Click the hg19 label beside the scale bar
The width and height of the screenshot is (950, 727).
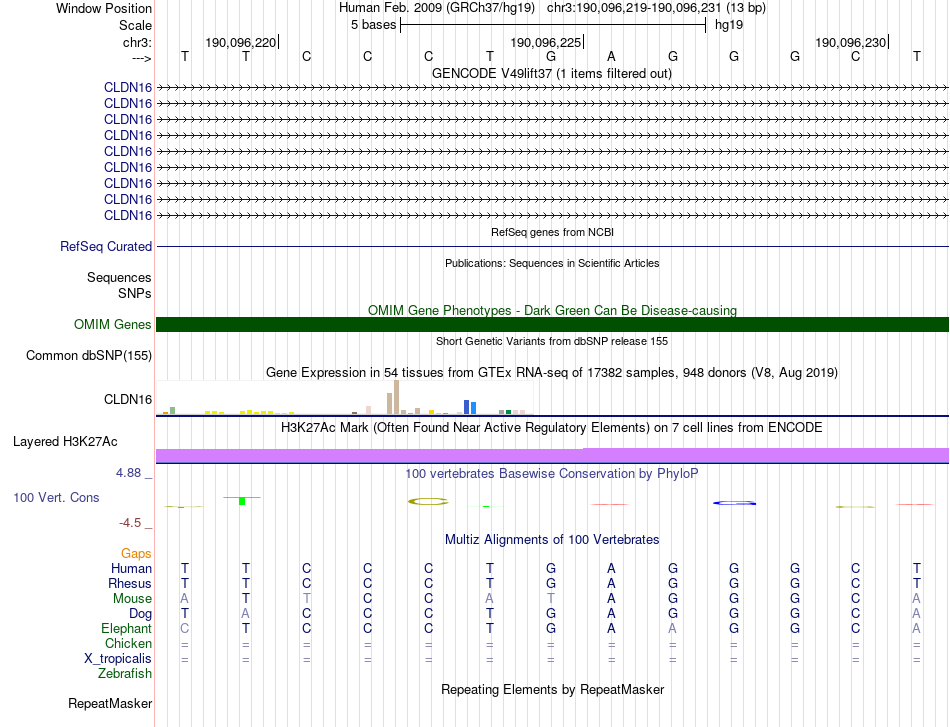[x=729, y=25]
